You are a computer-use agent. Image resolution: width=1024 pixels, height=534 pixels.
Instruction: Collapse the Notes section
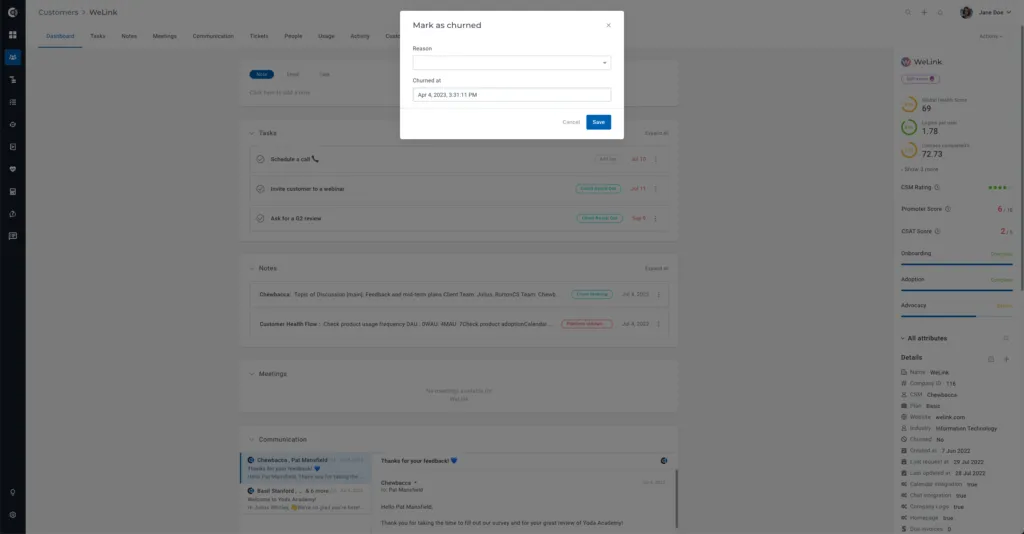click(251, 268)
